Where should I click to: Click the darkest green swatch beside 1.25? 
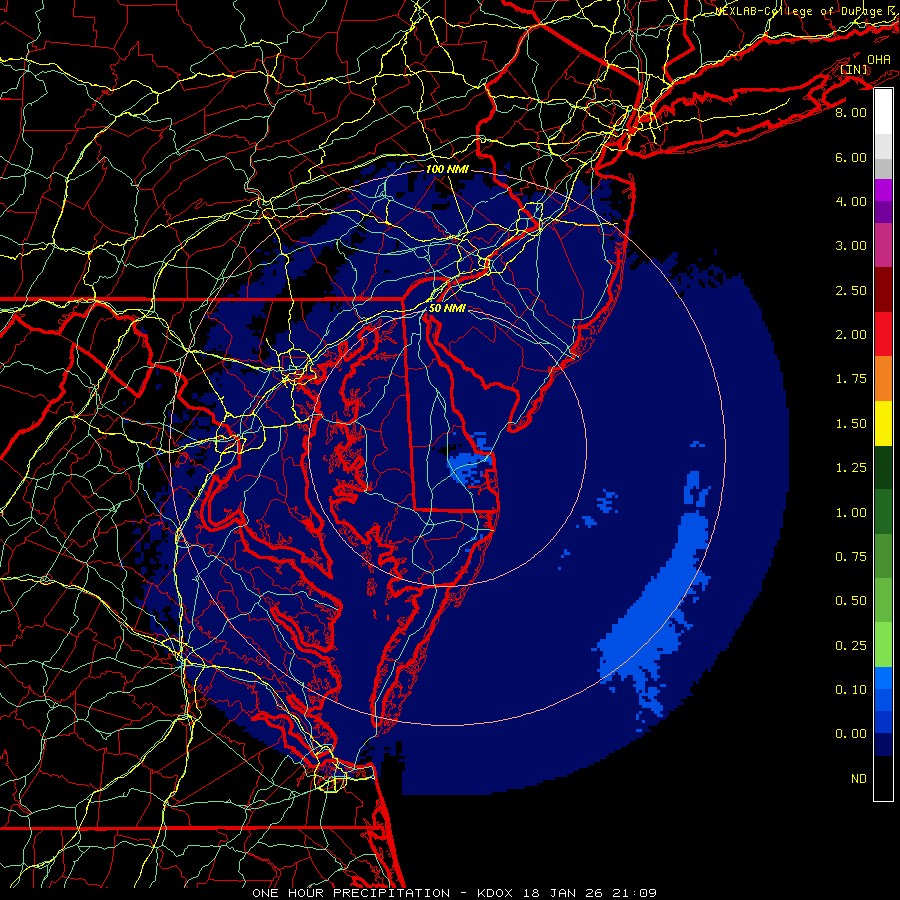(x=883, y=467)
